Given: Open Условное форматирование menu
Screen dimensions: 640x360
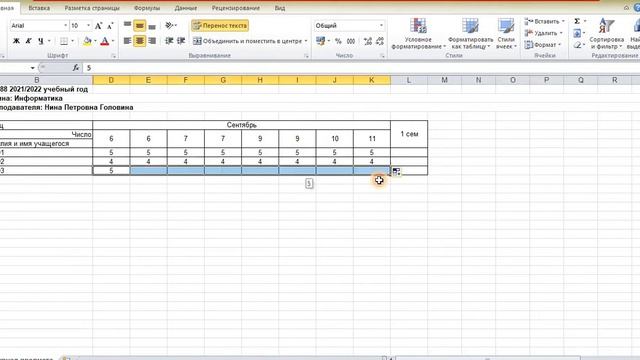Looking at the screenshot, I should pos(418,34).
